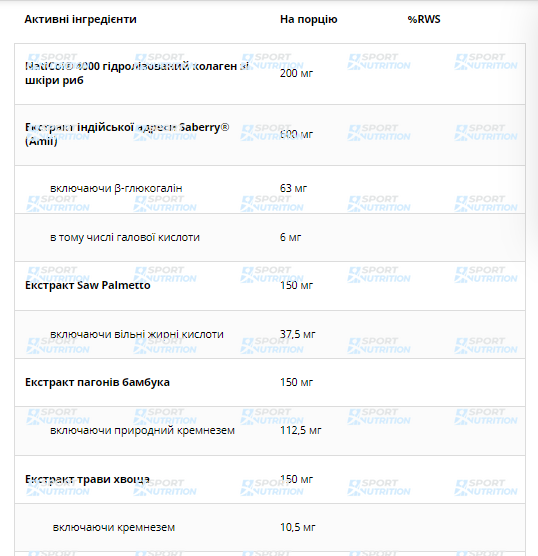Select the Saberry Amla extract row

click(270, 135)
